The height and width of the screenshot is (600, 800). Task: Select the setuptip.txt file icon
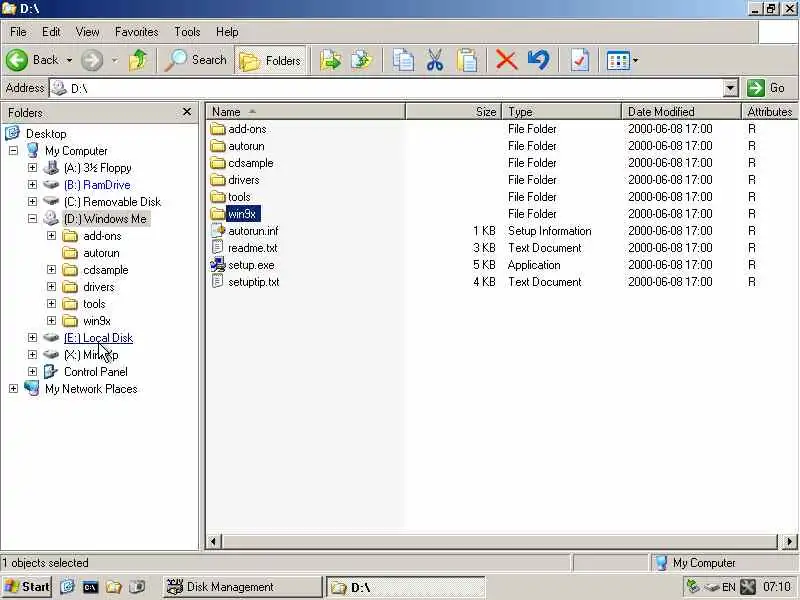[218, 282]
